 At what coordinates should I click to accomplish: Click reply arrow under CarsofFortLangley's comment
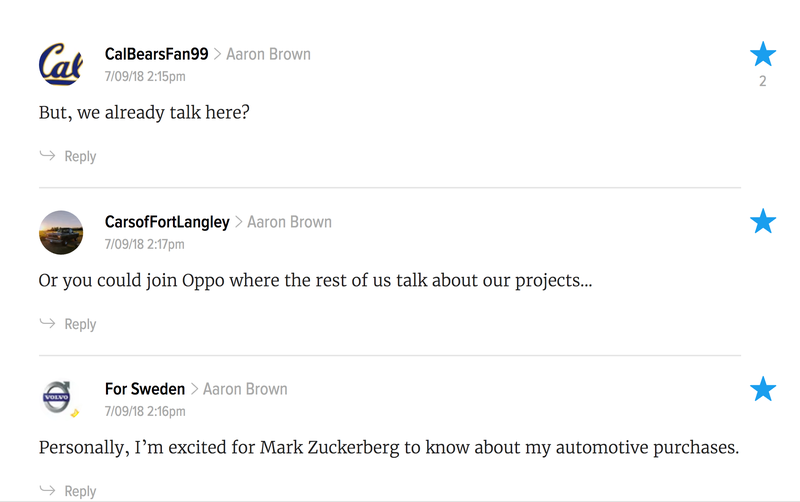coord(47,323)
